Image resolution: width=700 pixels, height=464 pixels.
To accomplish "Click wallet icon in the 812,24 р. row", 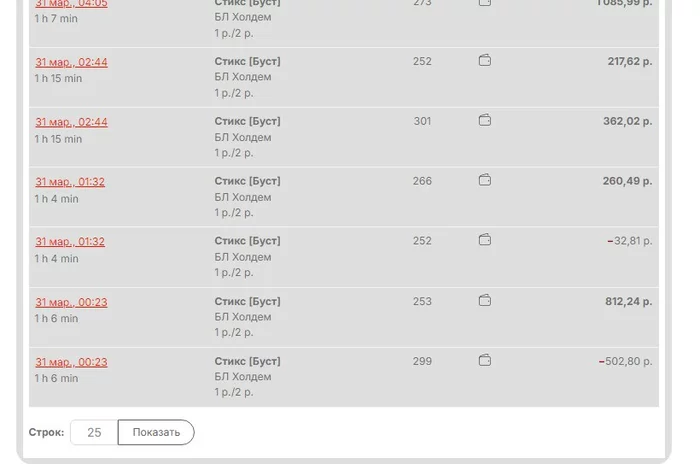I will [x=485, y=301].
